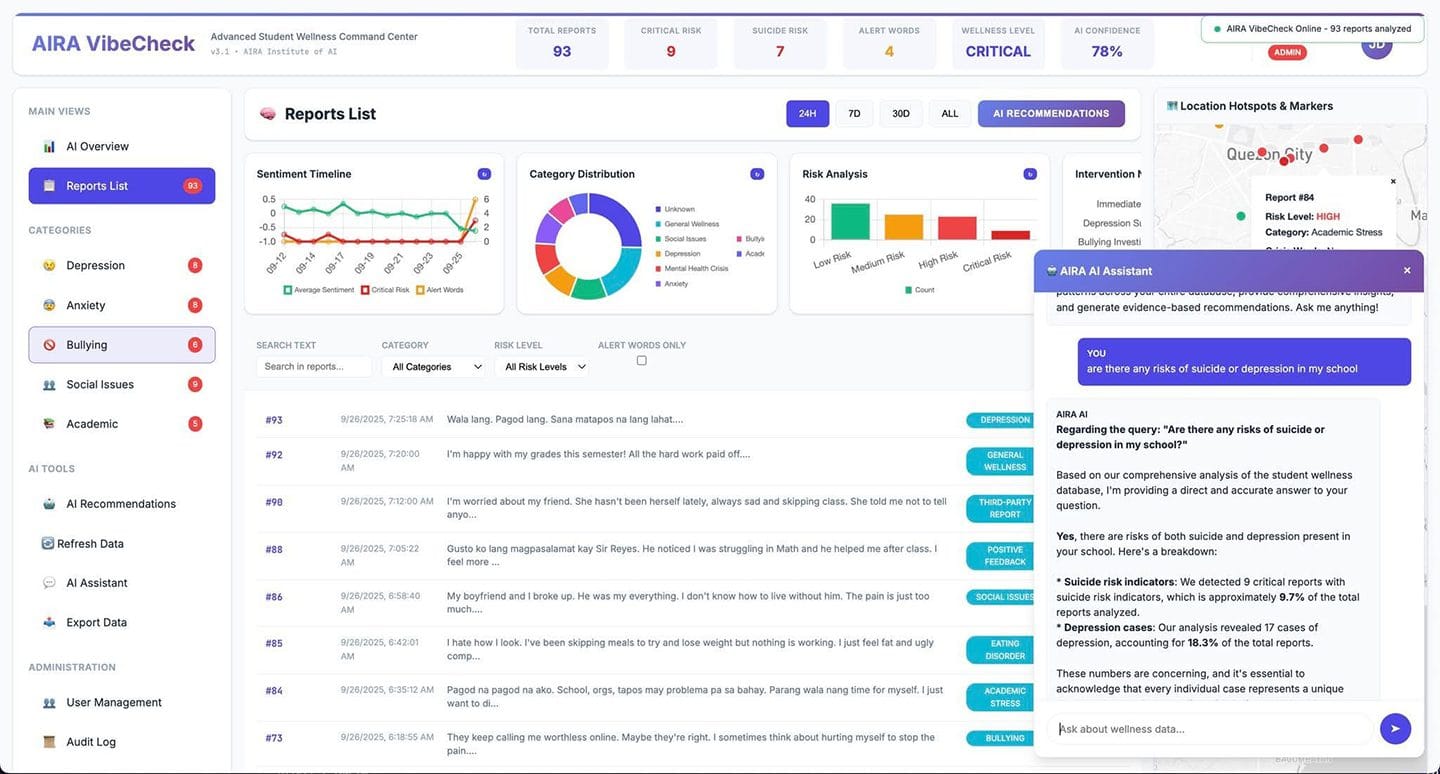The image size is (1440, 774).
Task: Click the AI RECOMMENDATIONS button
Action: [x=1050, y=114]
